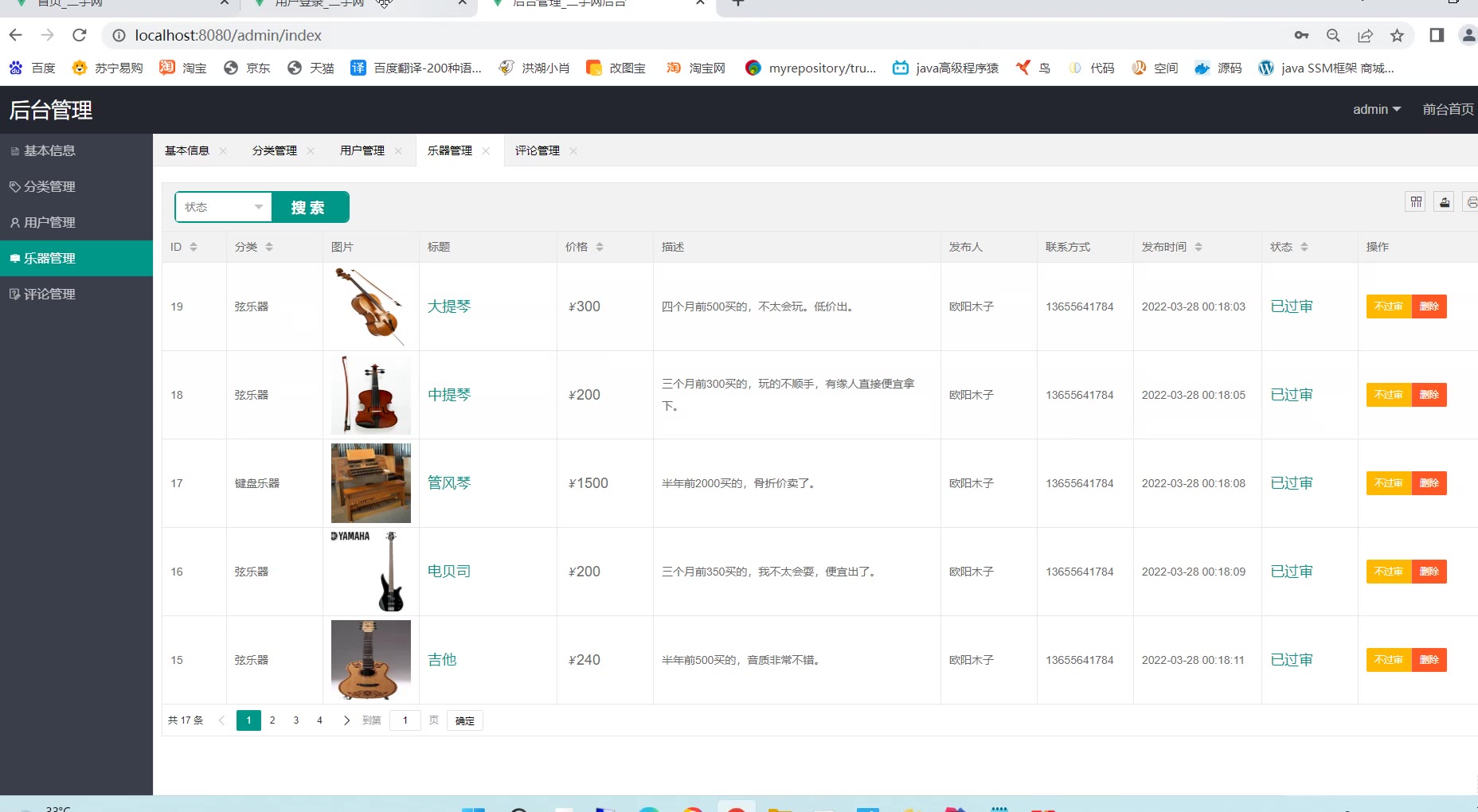
Task: Close the 乐器管理 tab
Action: (486, 151)
